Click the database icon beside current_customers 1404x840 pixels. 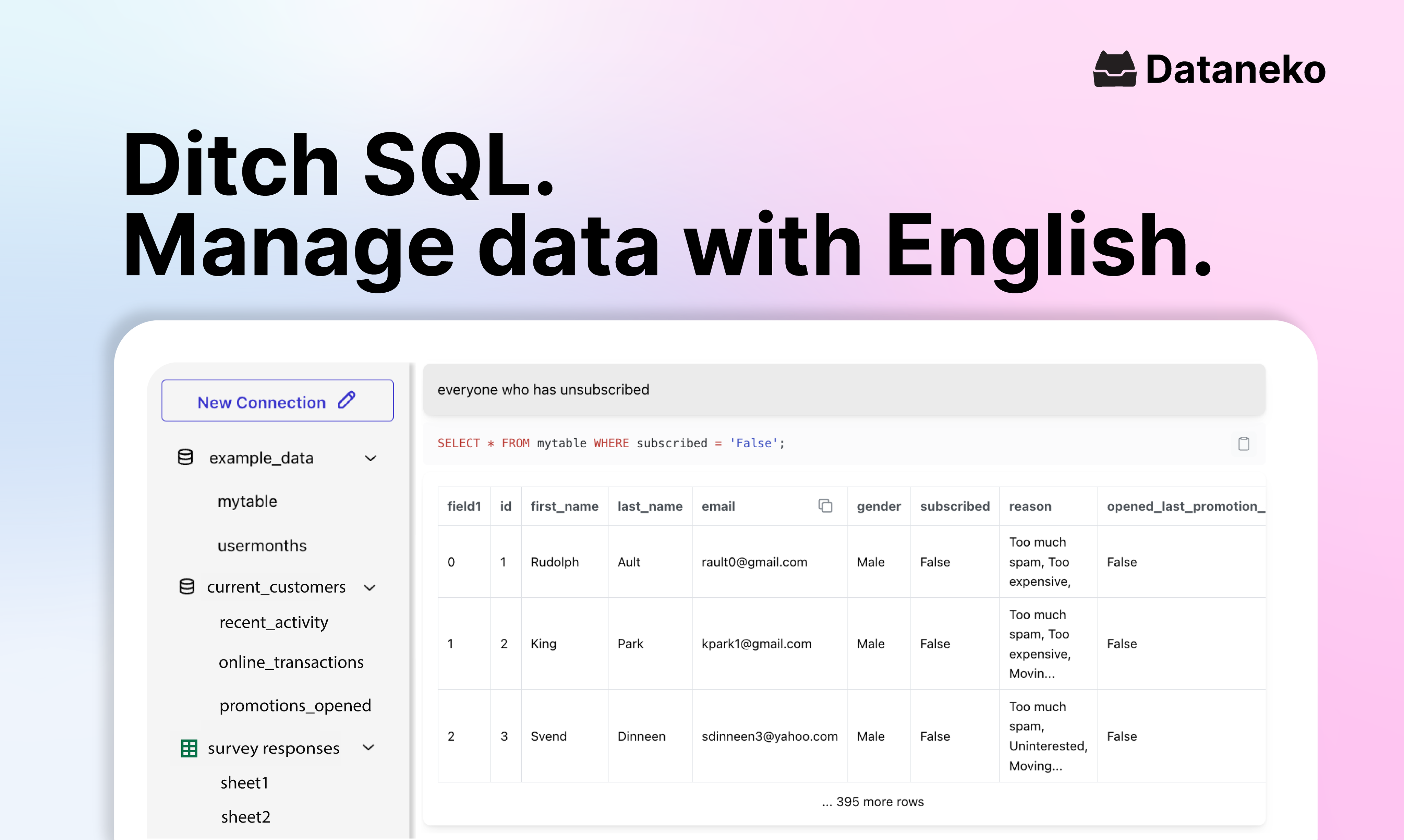pyautogui.click(x=187, y=586)
